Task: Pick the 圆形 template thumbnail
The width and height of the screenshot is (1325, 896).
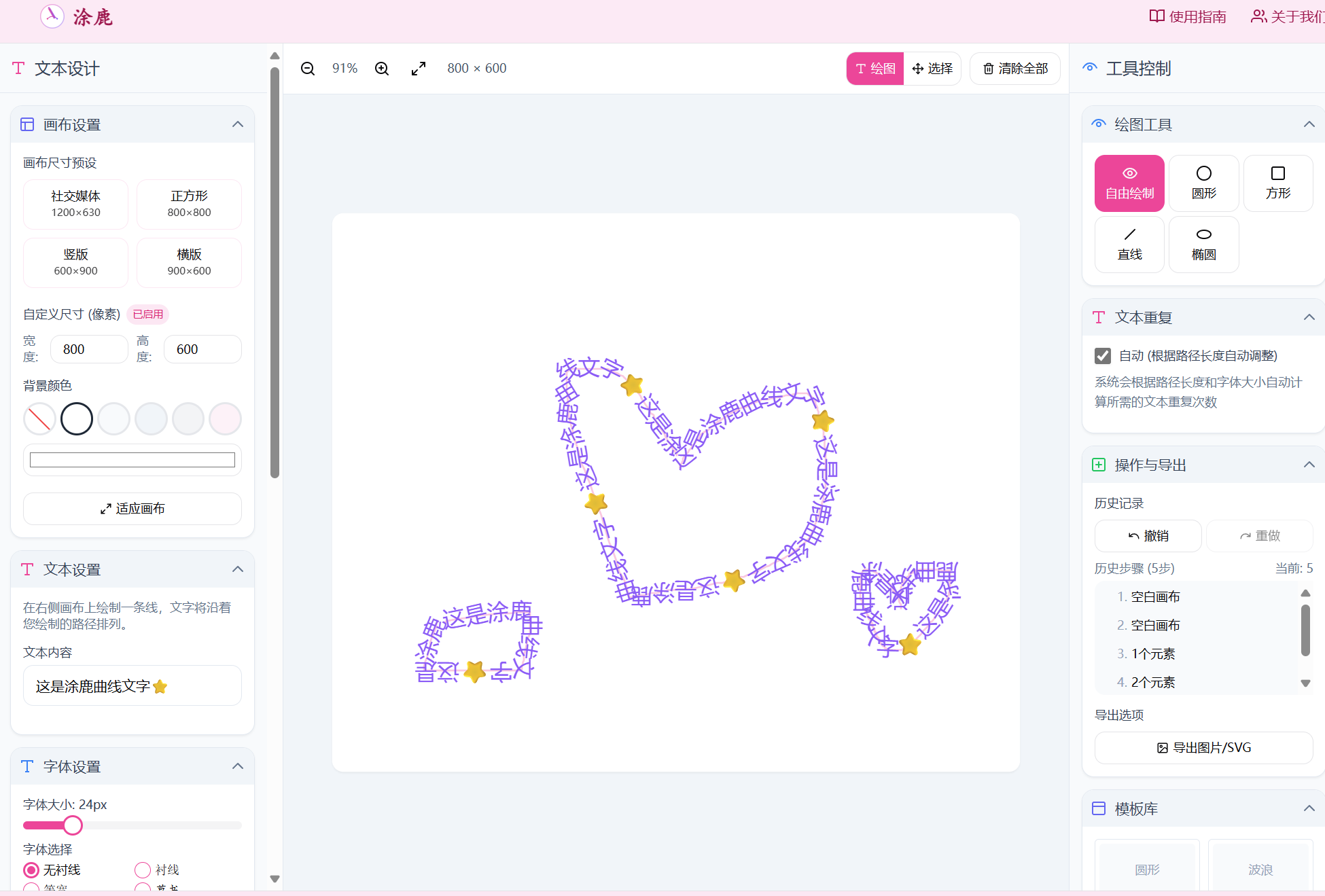Action: tap(1147, 866)
